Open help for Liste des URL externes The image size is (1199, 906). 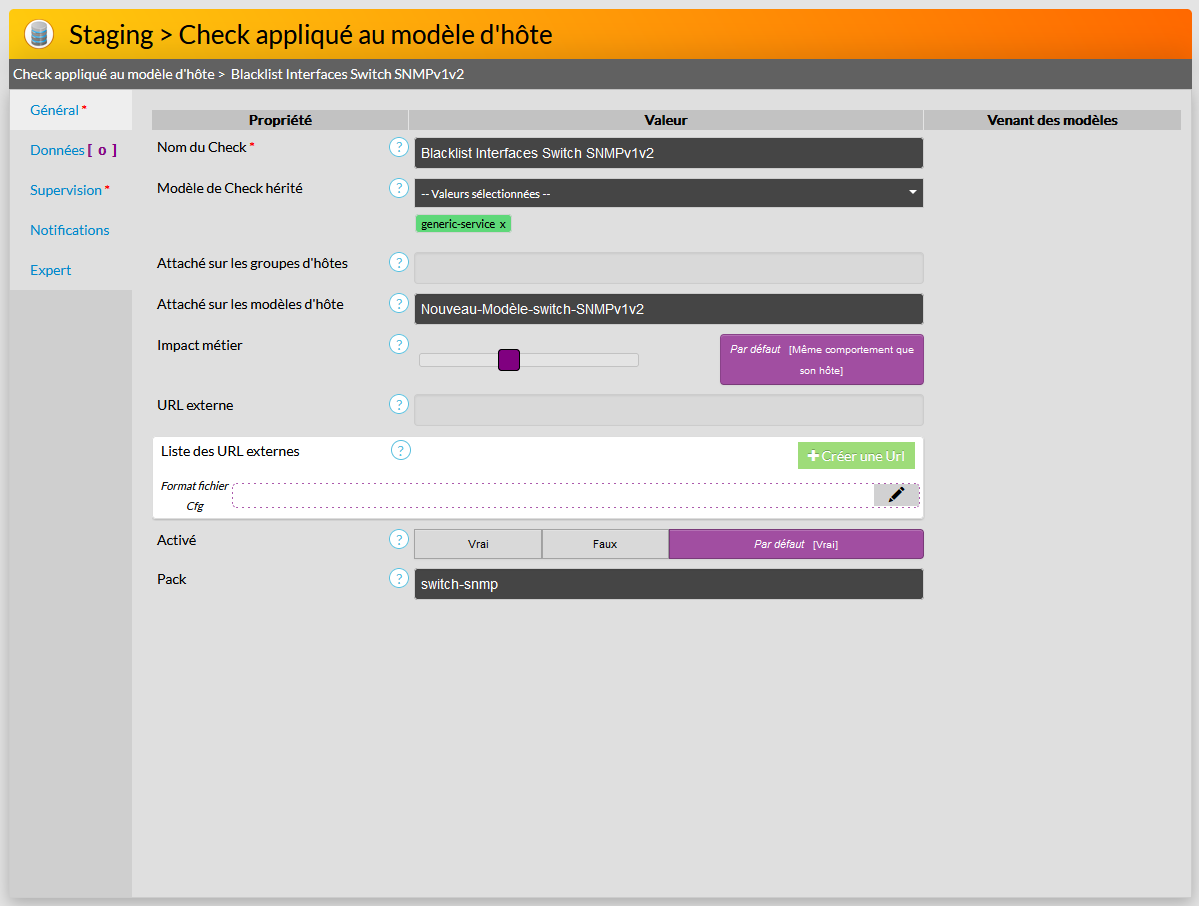click(x=401, y=450)
